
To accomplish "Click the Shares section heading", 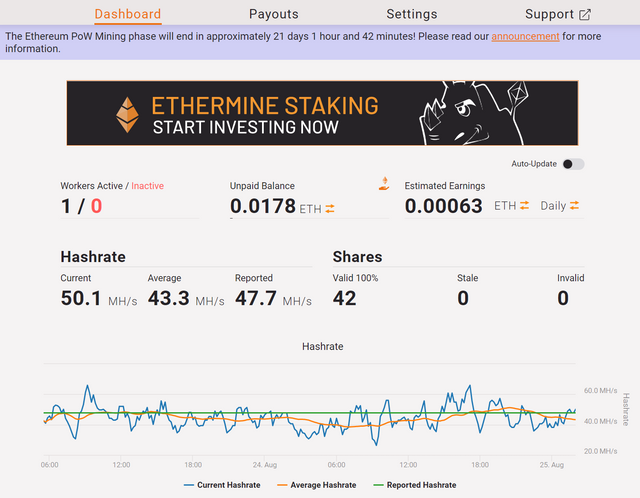I will point(358,257).
